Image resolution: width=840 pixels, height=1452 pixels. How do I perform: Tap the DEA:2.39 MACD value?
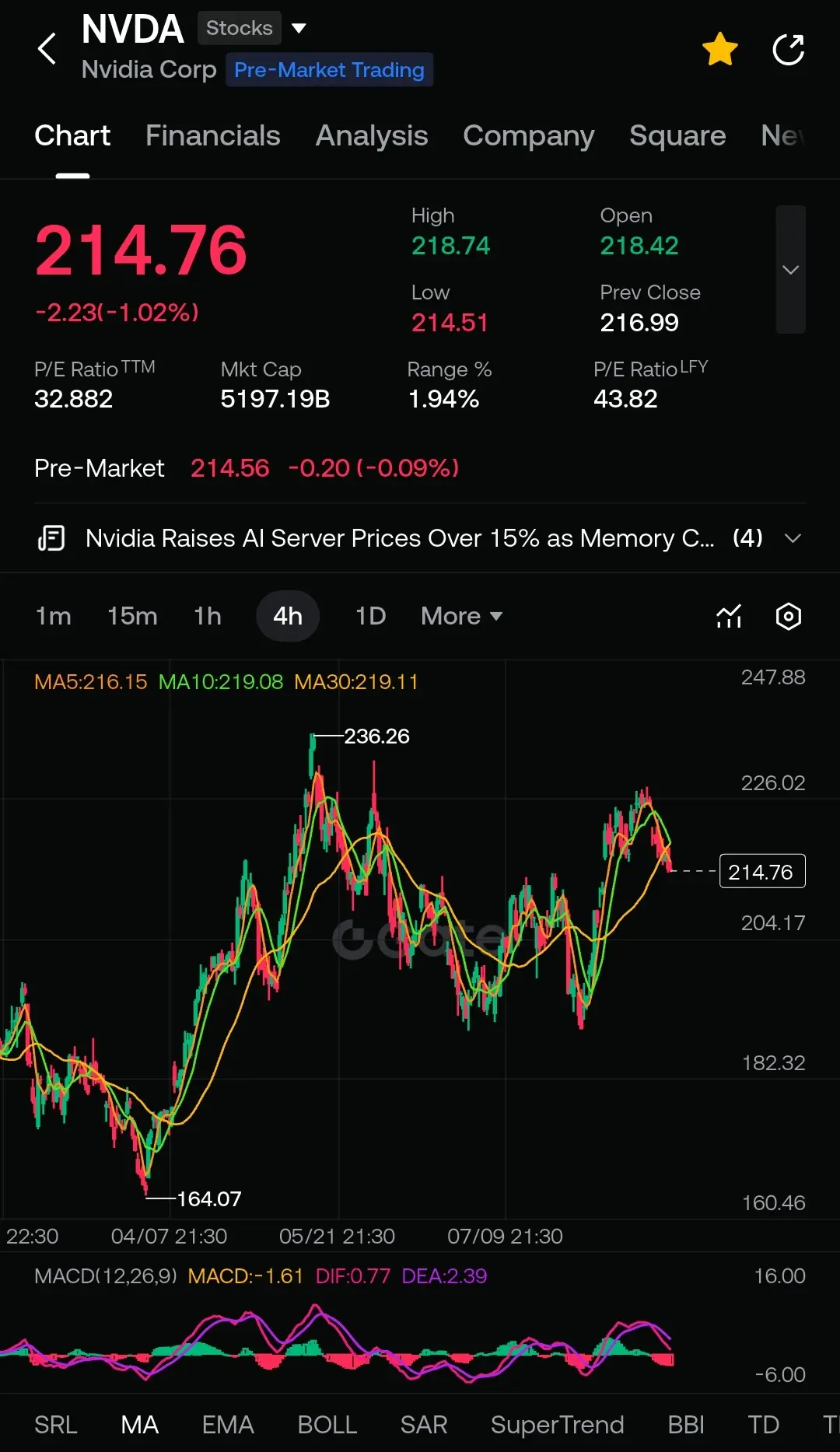444,1275
